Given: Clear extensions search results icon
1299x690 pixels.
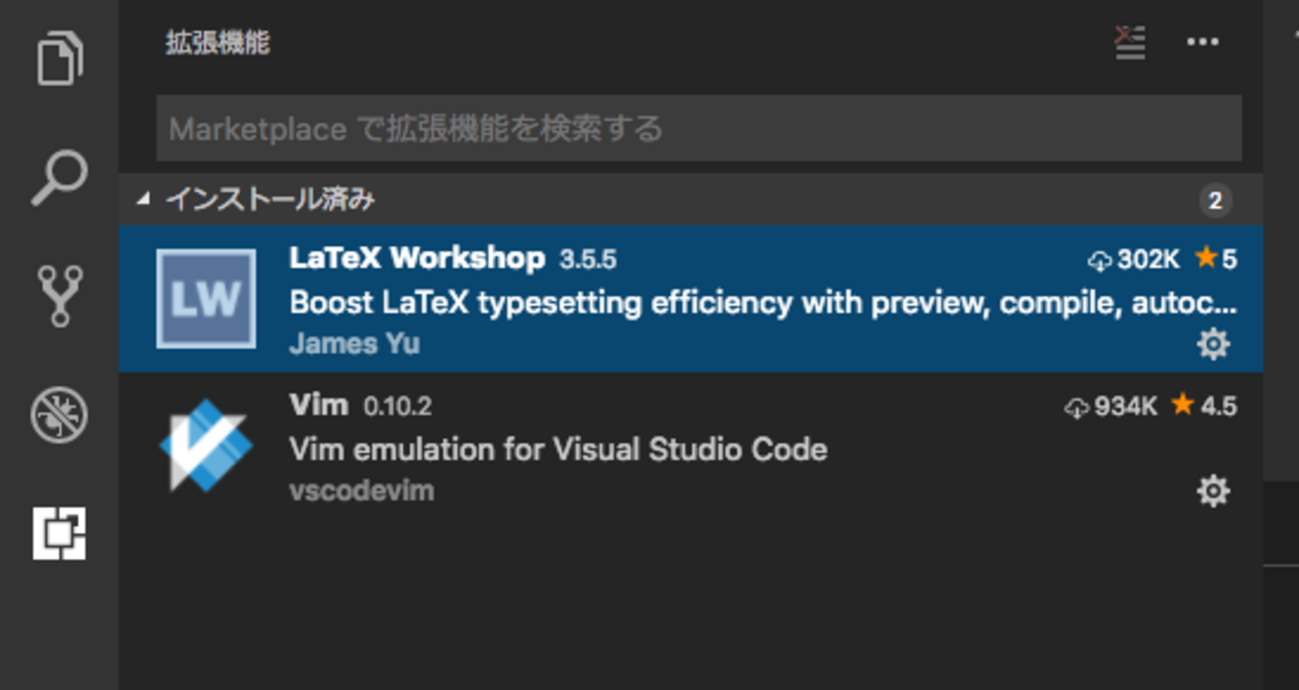Looking at the screenshot, I should (1130, 43).
